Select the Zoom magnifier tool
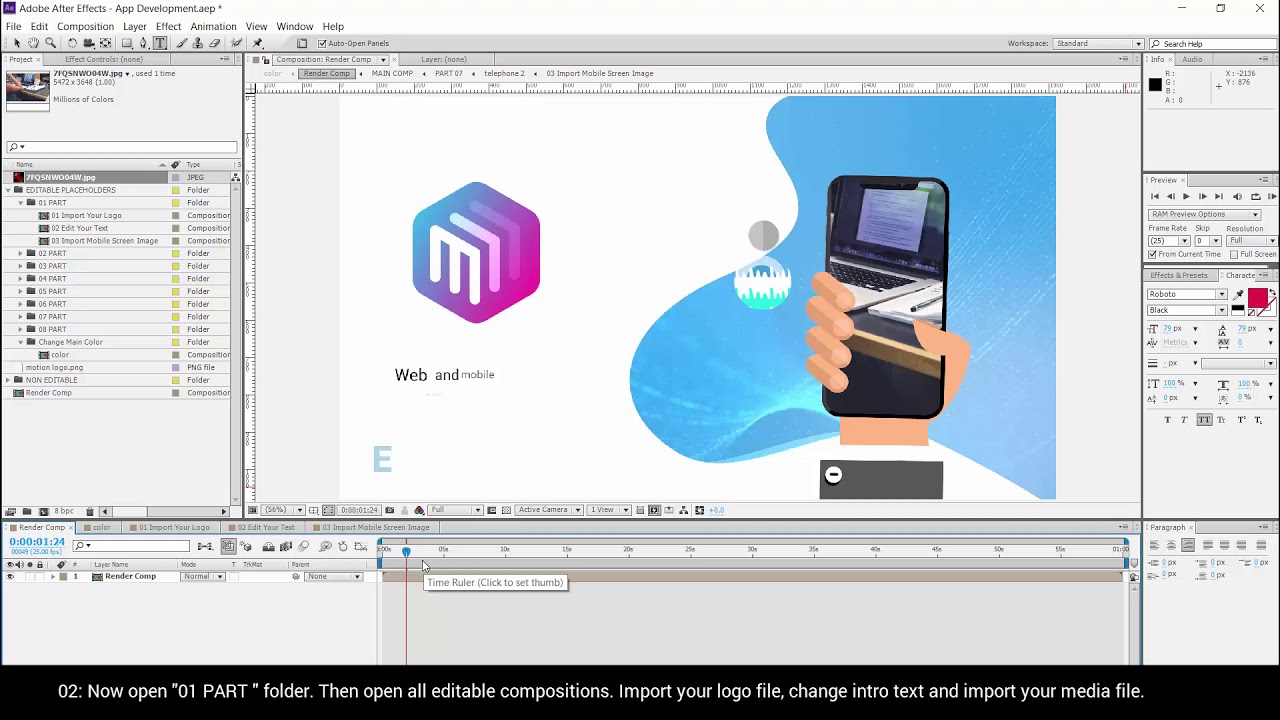 (50, 43)
